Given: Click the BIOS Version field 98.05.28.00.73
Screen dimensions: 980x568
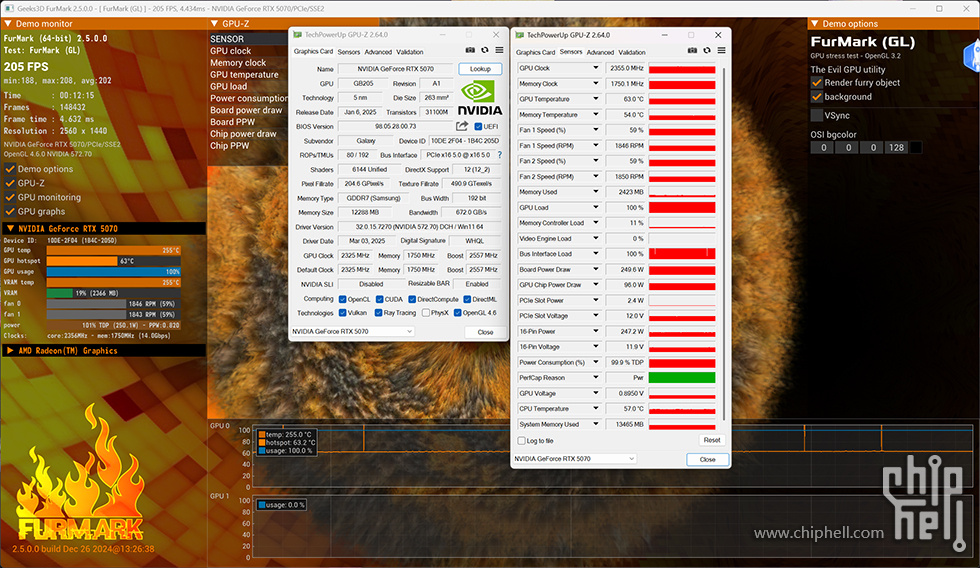Looking at the screenshot, I should coord(395,126).
